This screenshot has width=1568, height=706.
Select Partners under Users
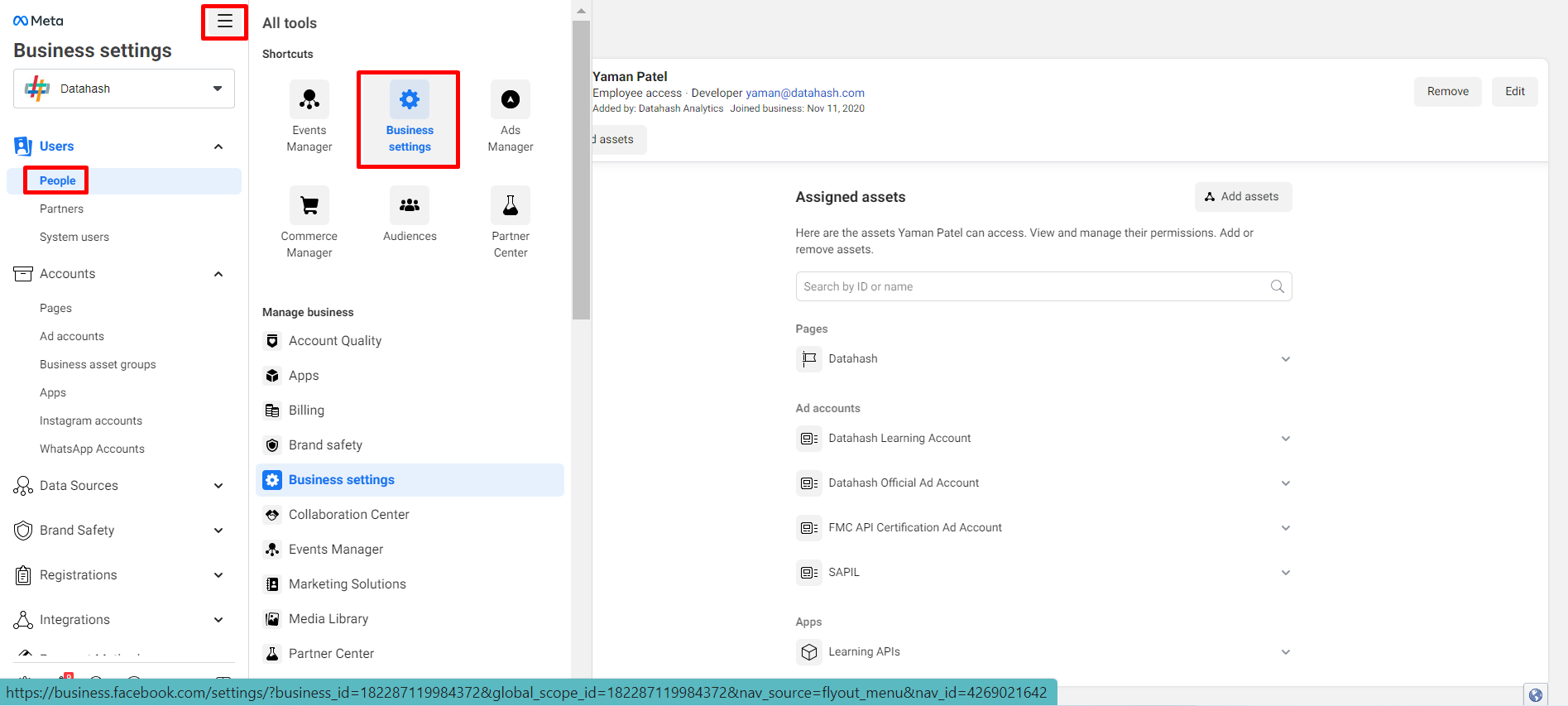pos(61,209)
